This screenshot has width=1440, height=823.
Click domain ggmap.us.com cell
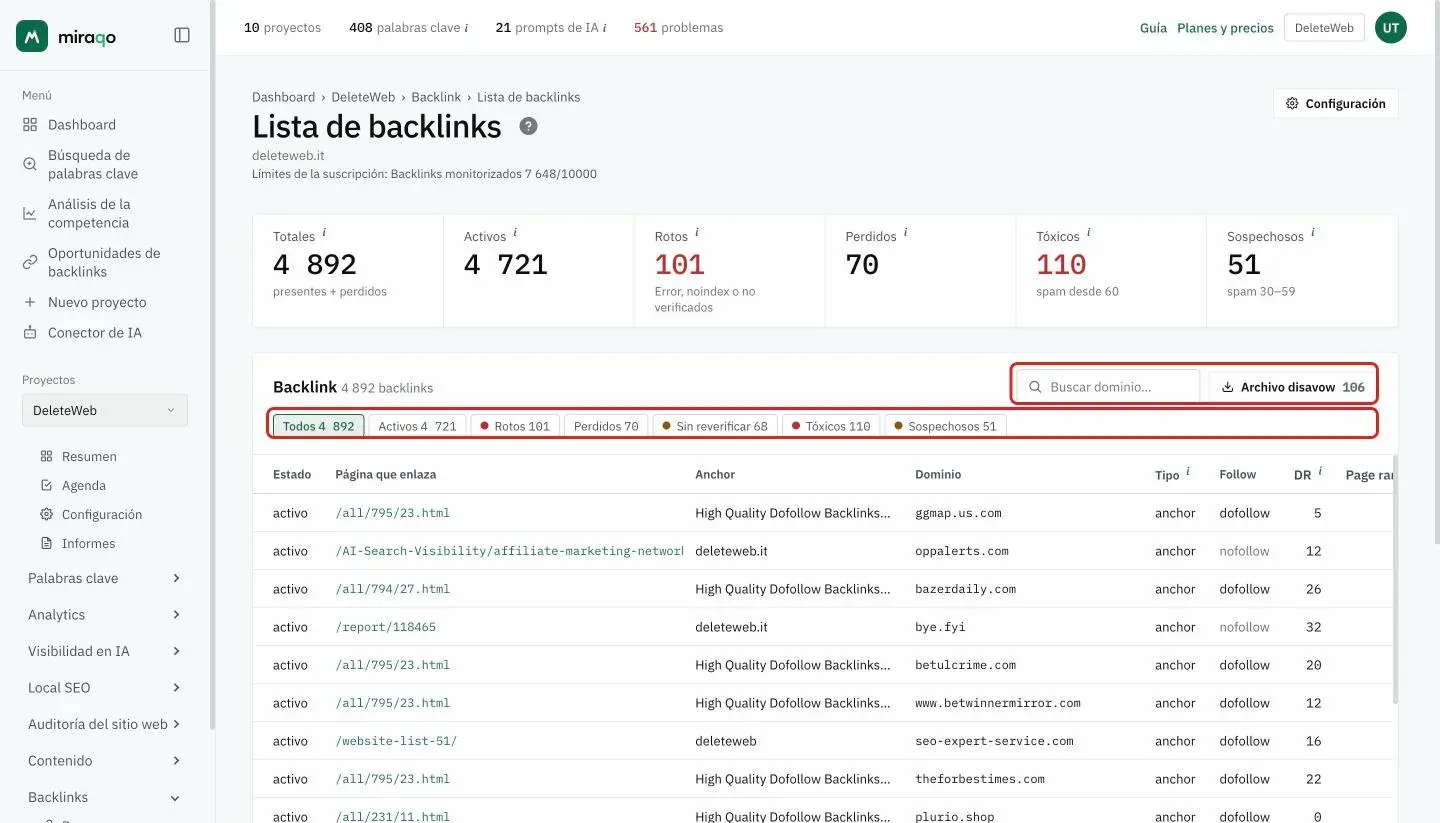coord(958,513)
